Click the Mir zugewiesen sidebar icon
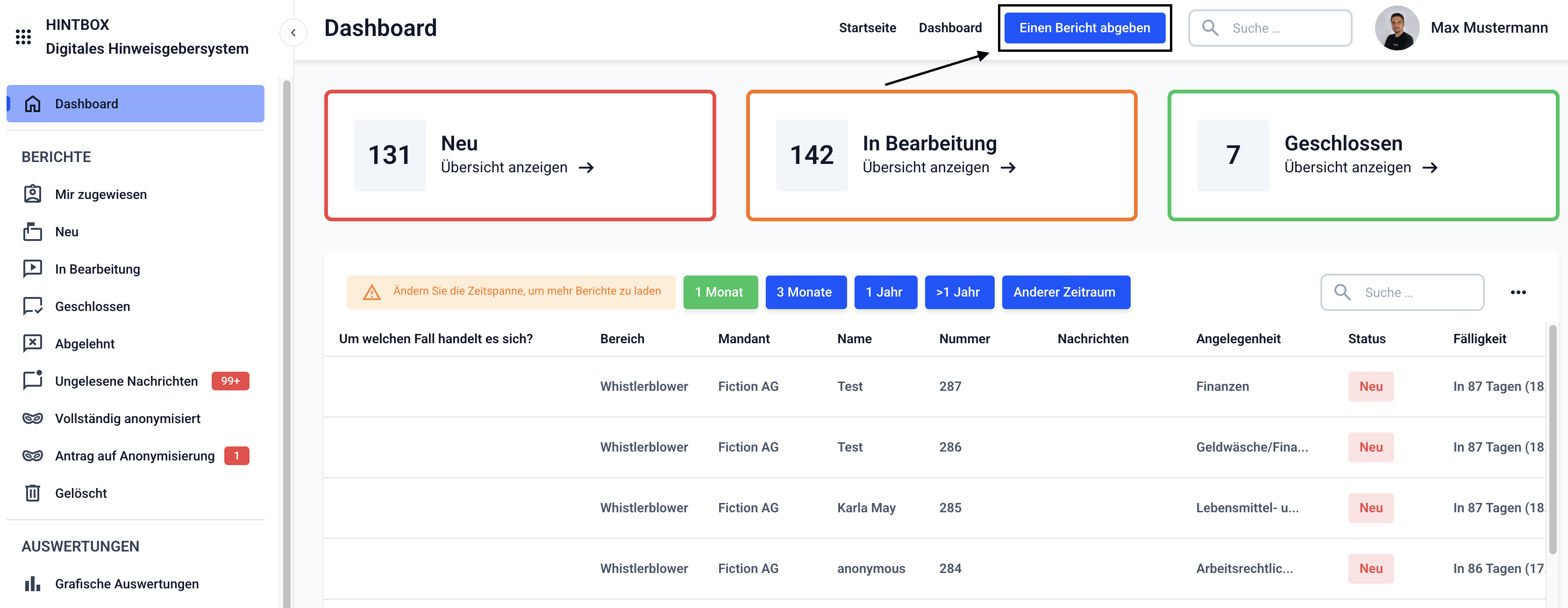1568x608 pixels. 32,194
